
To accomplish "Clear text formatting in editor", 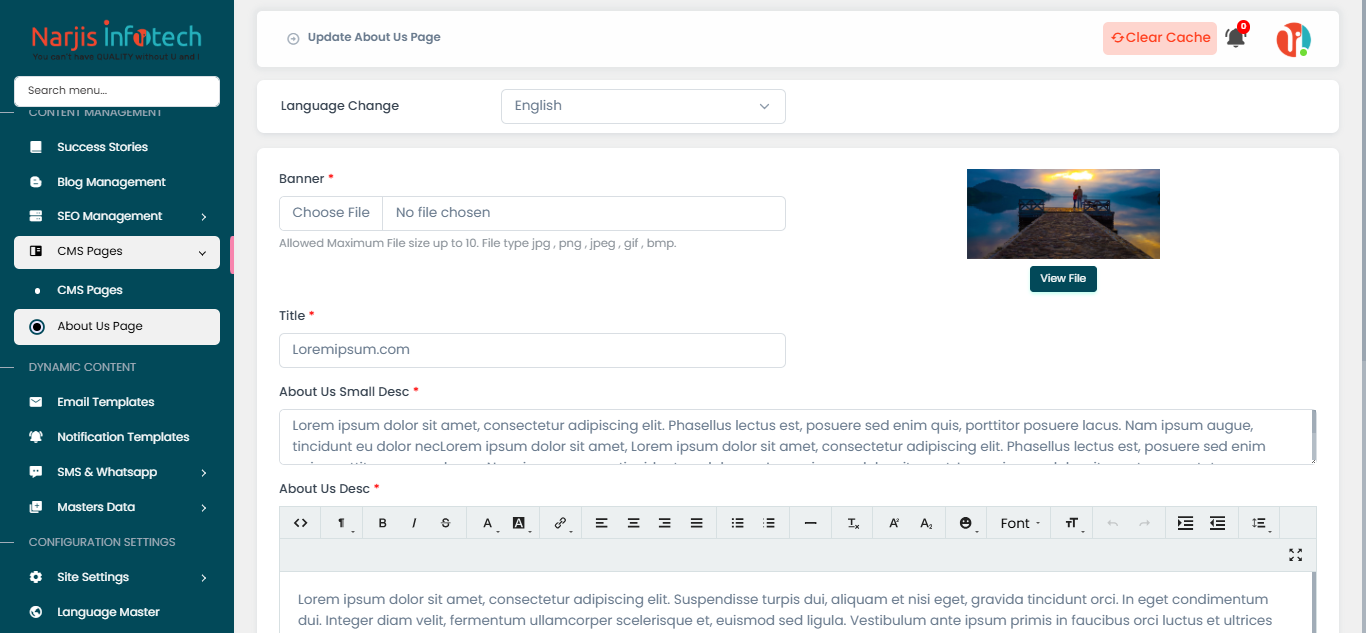I will click(853, 523).
